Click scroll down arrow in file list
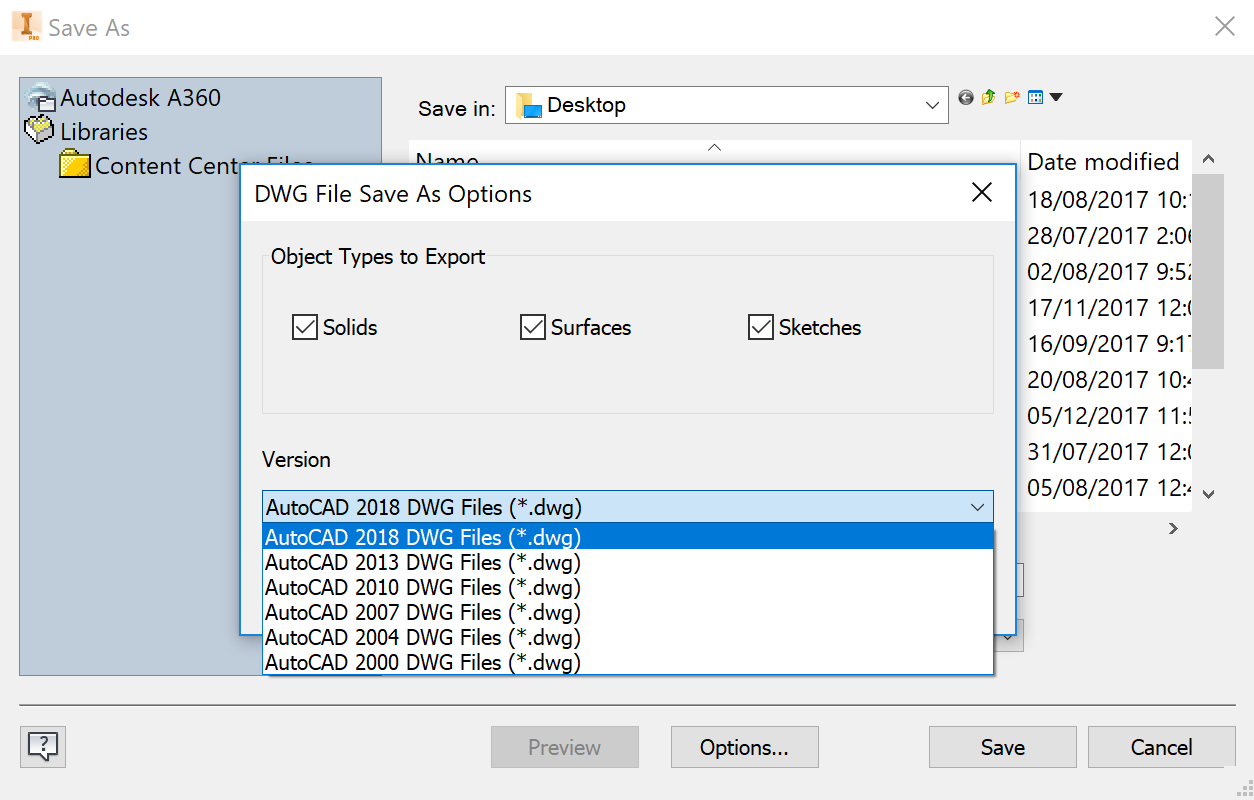The height and width of the screenshot is (800, 1254). click(x=1208, y=493)
